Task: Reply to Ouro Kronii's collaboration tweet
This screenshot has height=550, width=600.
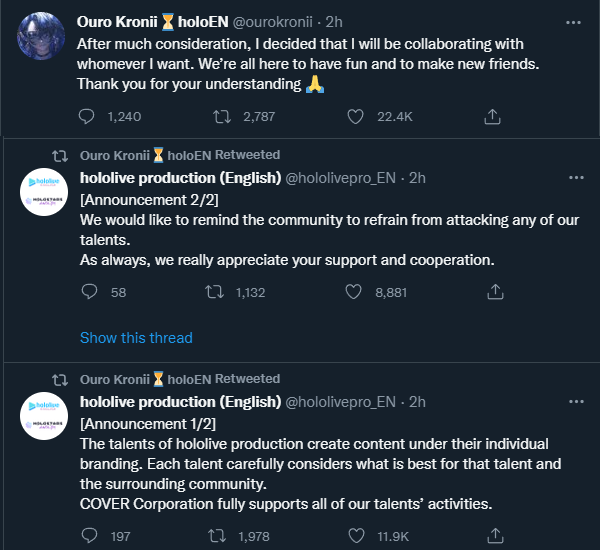Action: (88, 117)
